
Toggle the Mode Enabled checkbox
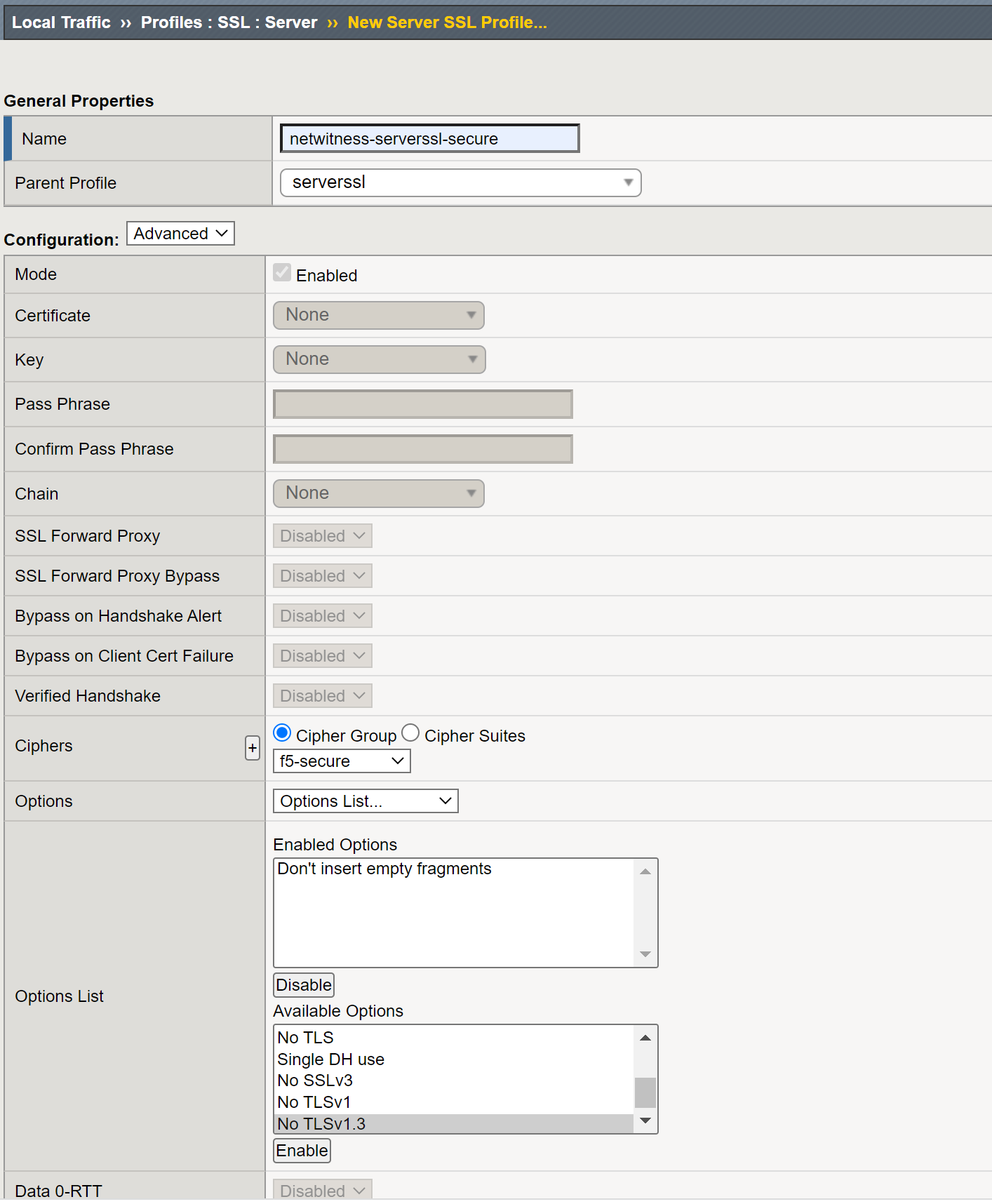282,273
